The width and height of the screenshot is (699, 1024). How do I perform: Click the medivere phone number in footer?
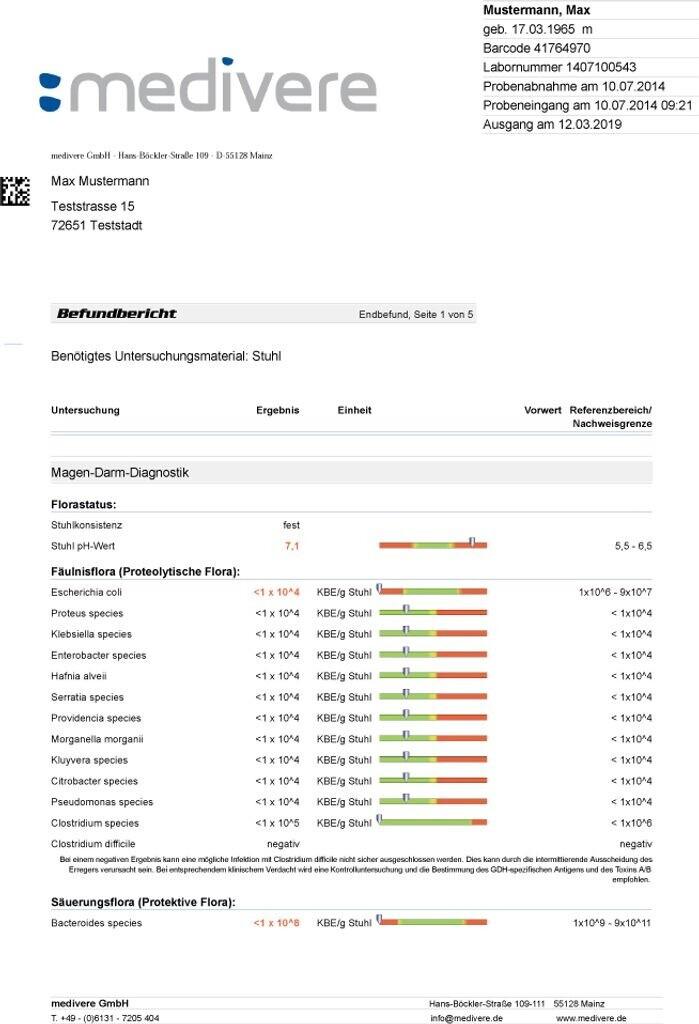[x=105, y=1018]
